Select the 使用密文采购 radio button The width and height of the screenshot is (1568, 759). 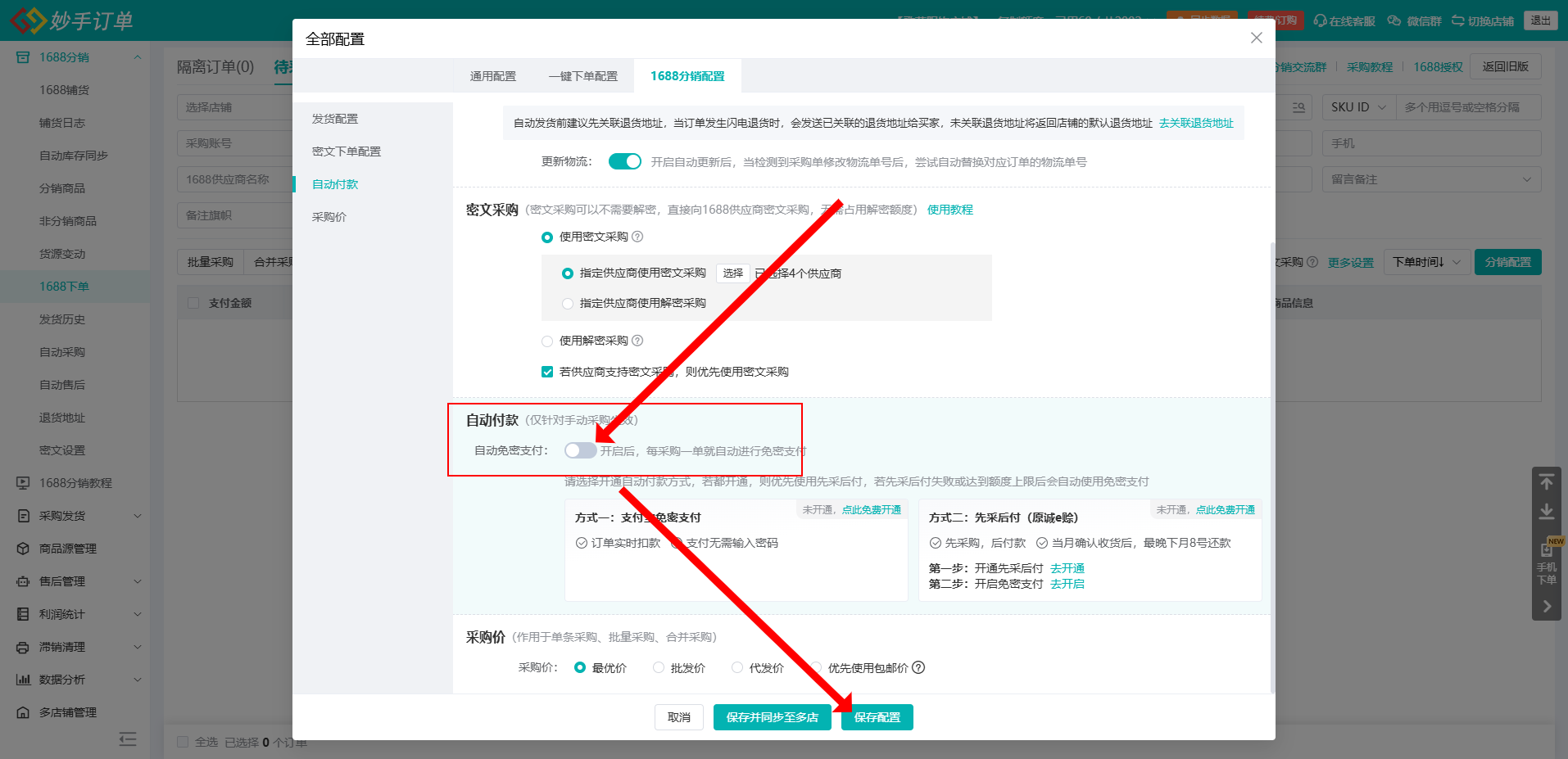[x=547, y=237]
